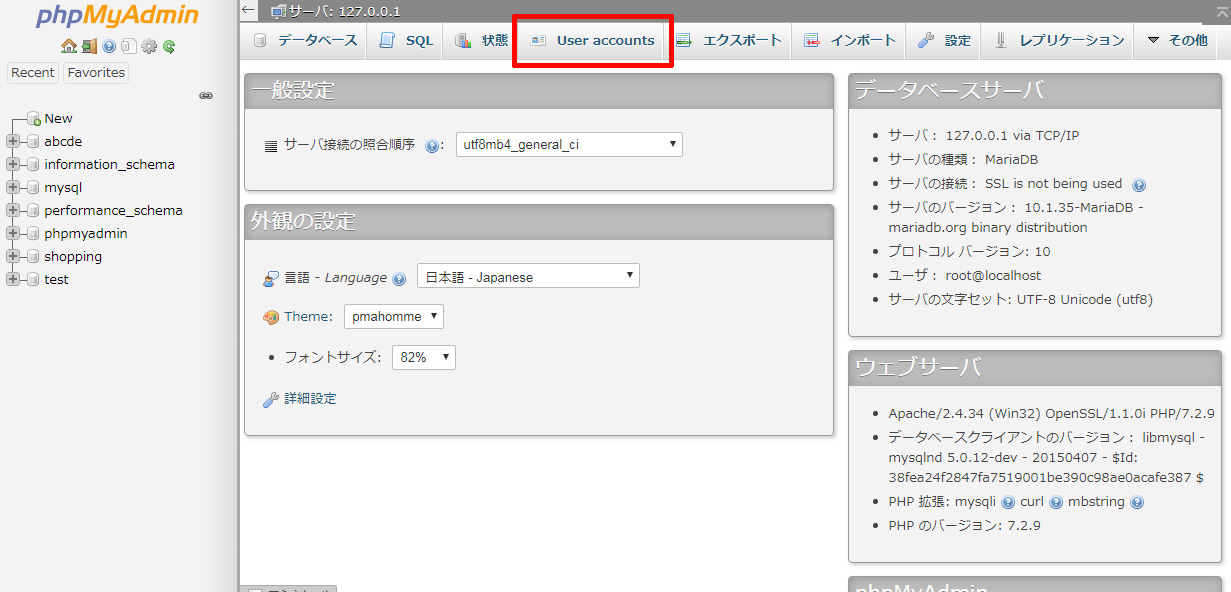The image size is (1231, 592).
Task: Click help icon next to Language label
Action: pyautogui.click(x=399, y=279)
